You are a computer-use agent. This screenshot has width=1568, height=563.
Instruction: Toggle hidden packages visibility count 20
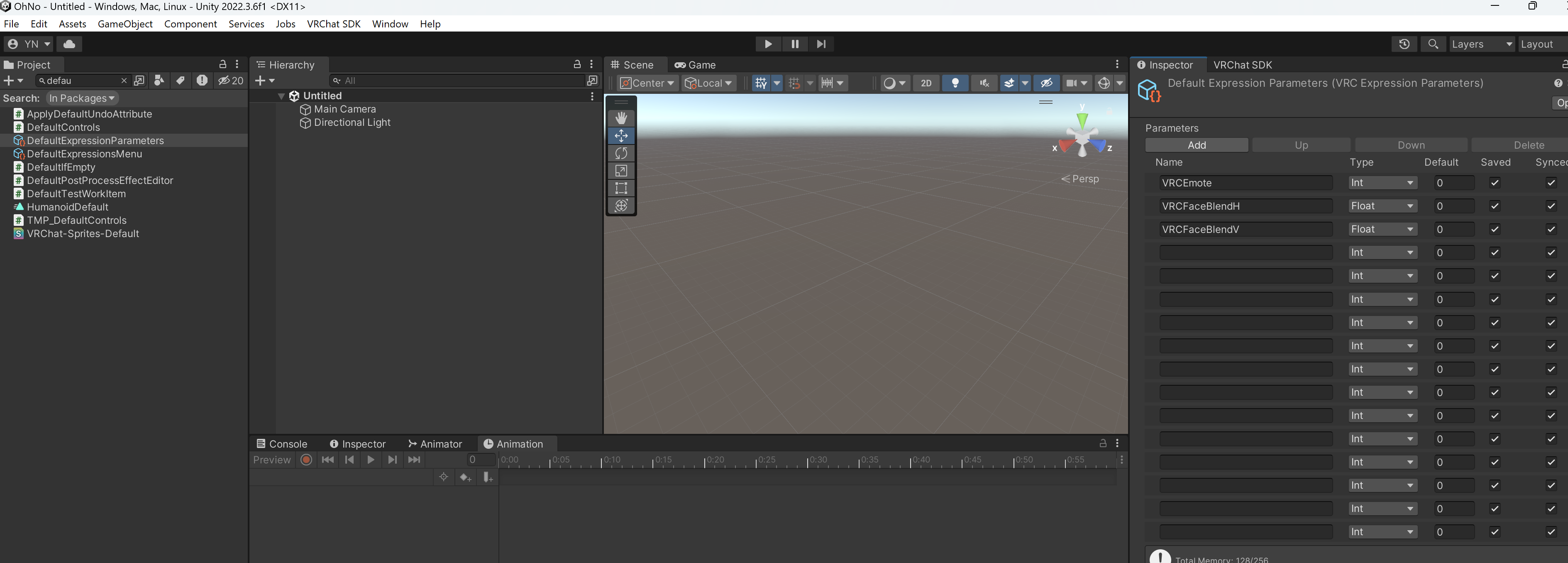231,81
